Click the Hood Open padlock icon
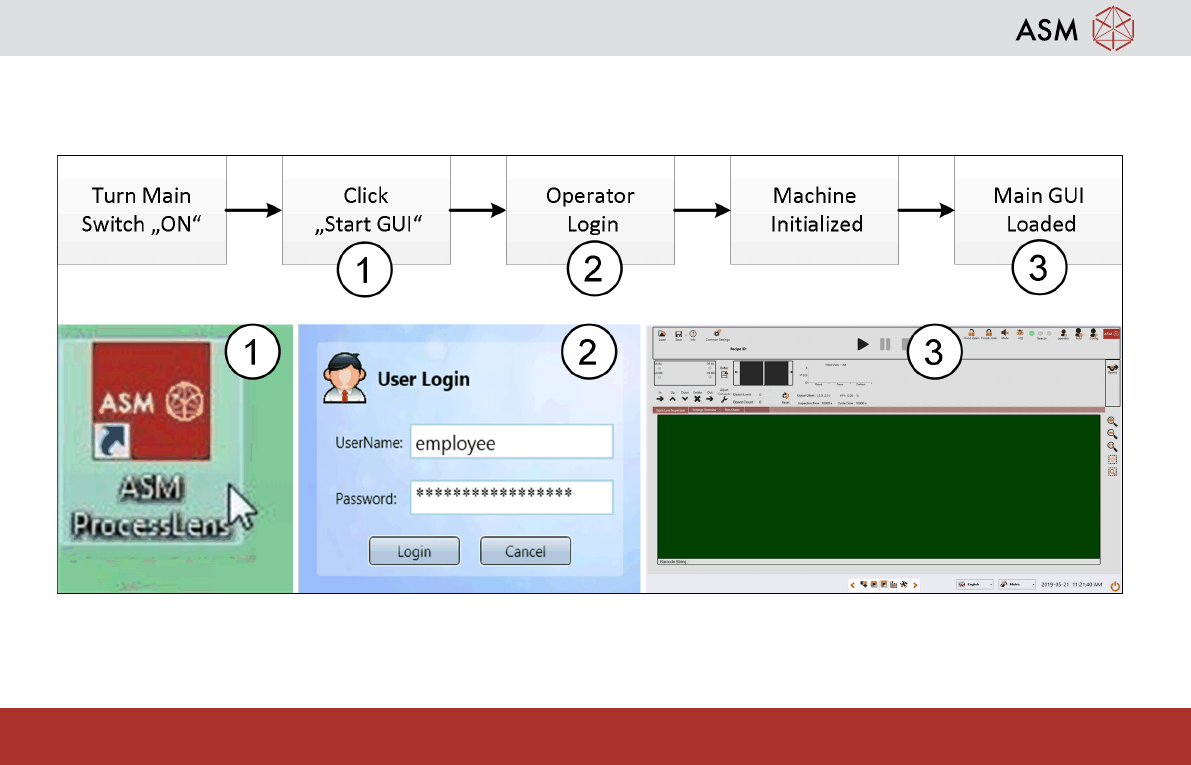Viewport: 1191px width, 765px height. tap(971, 333)
